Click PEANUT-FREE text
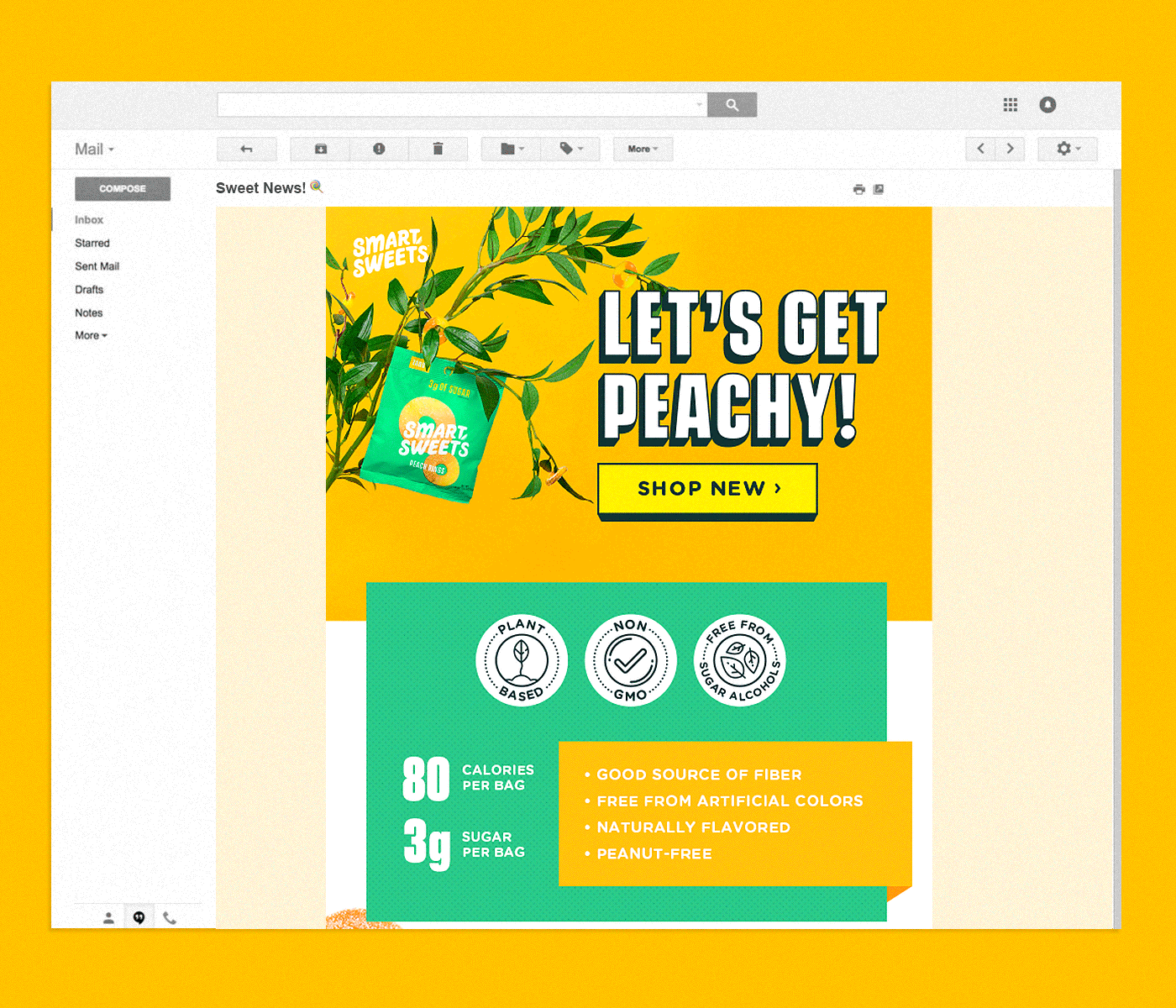Image resolution: width=1176 pixels, height=1008 pixels. click(654, 853)
